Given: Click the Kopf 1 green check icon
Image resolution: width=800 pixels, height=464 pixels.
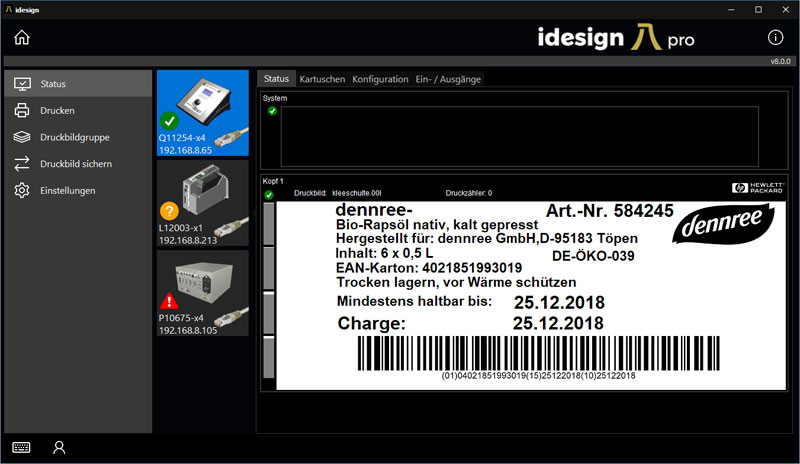Looking at the screenshot, I should [x=269, y=194].
